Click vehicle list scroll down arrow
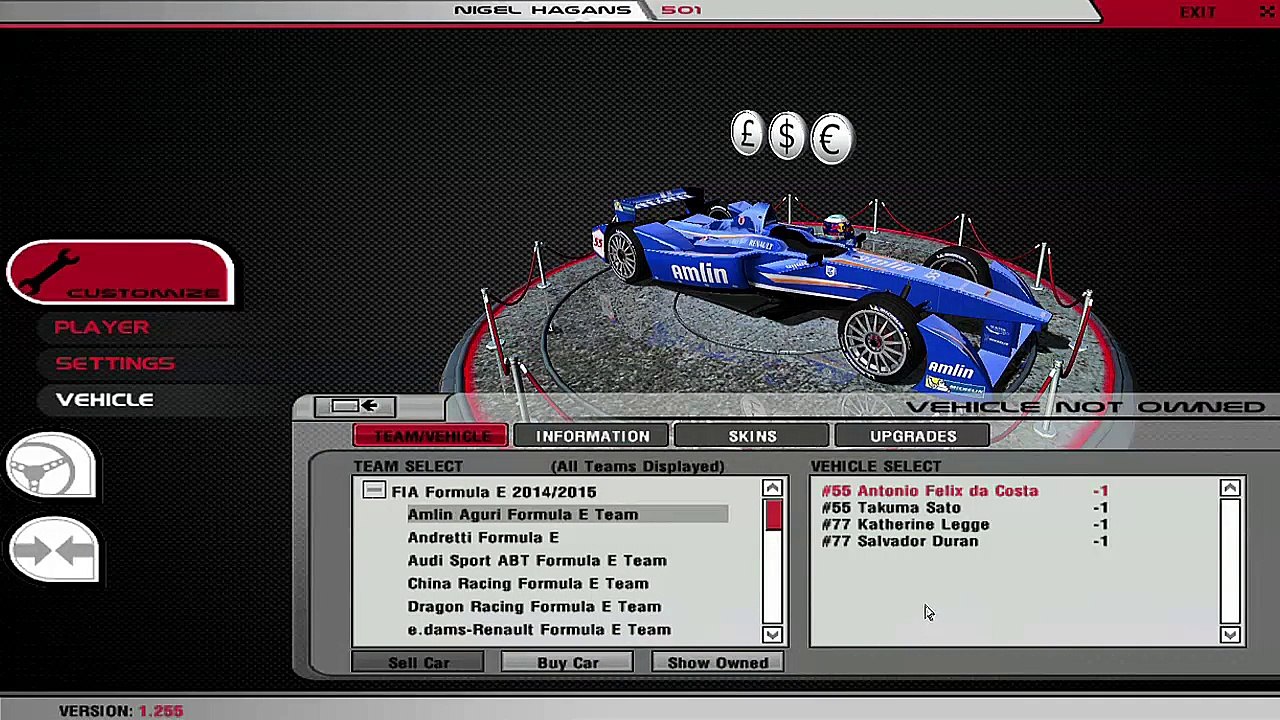Image resolution: width=1280 pixels, height=720 pixels. pyautogui.click(x=1230, y=635)
